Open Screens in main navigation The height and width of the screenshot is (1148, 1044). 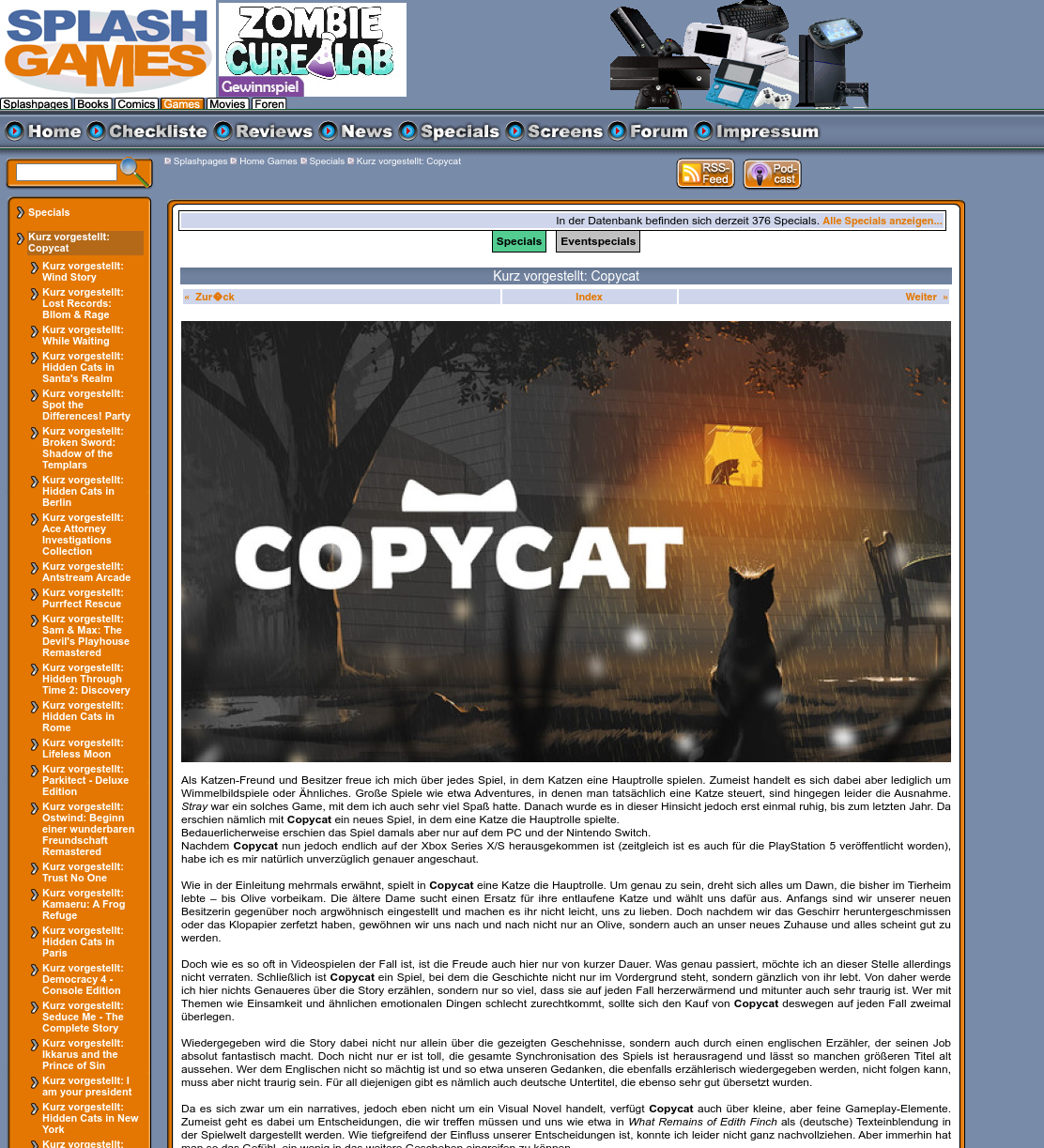tap(555, 131)
